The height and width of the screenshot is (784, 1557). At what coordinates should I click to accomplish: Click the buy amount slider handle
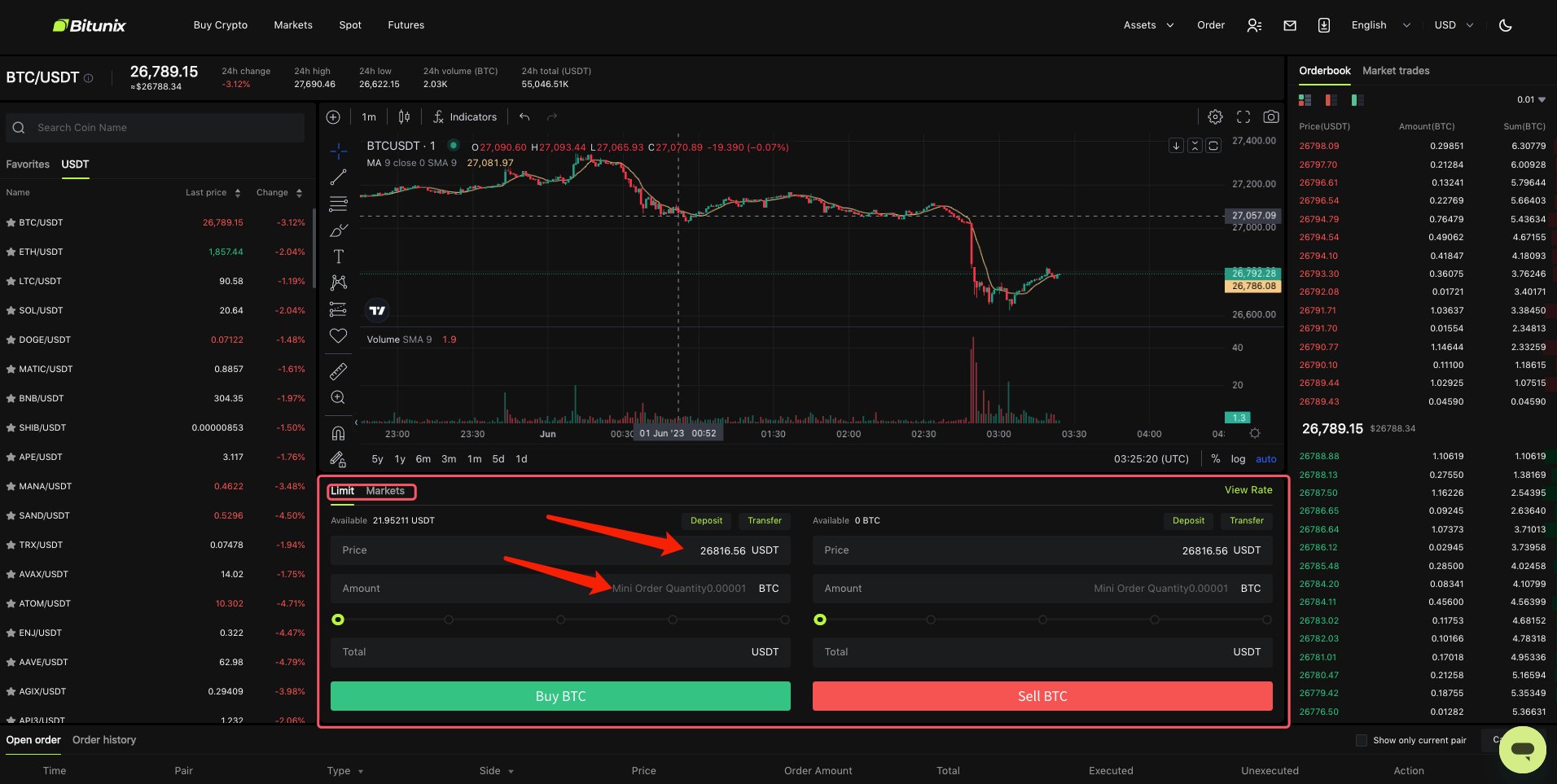pos(338,620)
